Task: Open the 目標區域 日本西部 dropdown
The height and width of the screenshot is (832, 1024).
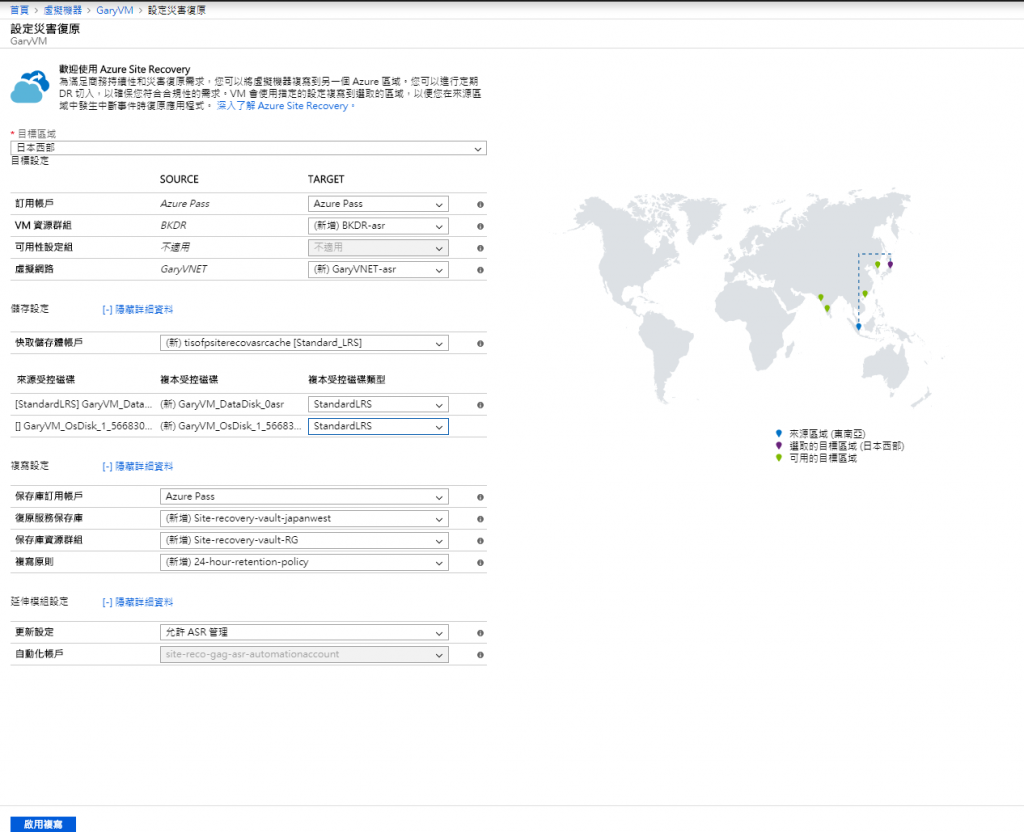Action: coord(248,148)
